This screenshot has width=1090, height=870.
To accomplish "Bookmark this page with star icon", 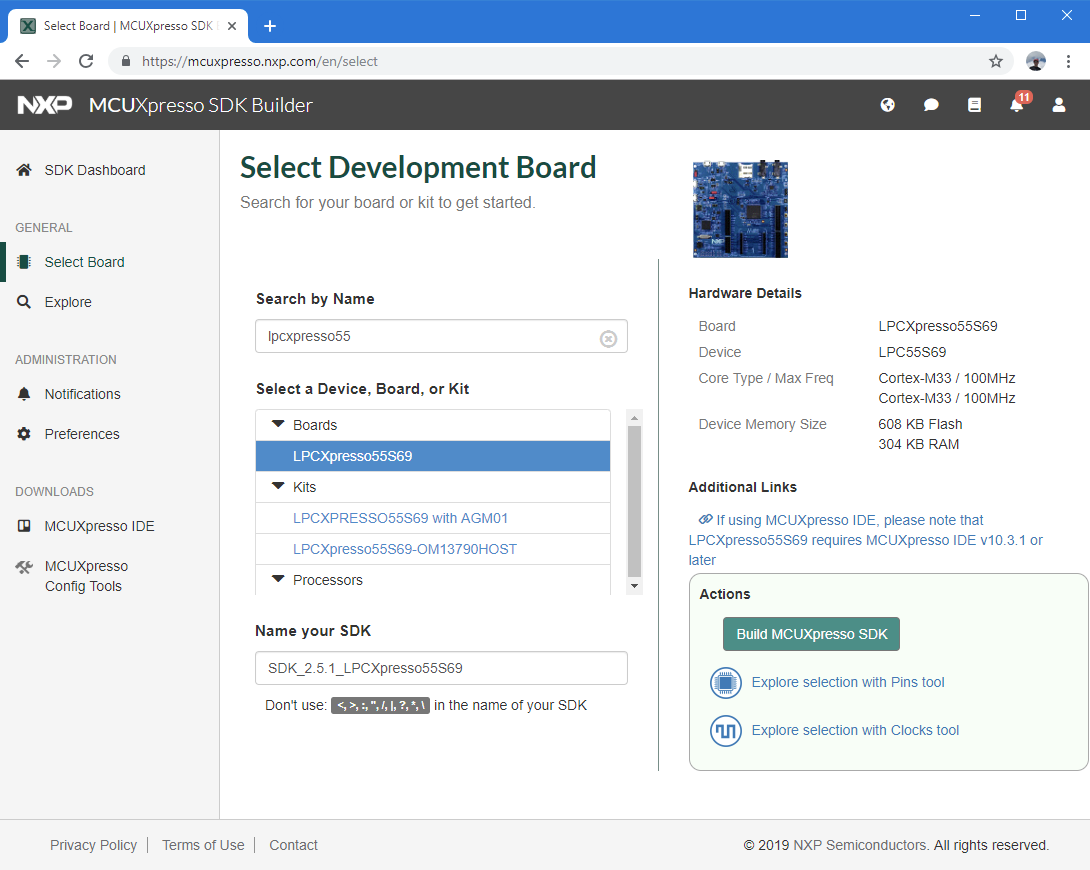I will click(996, 61).
